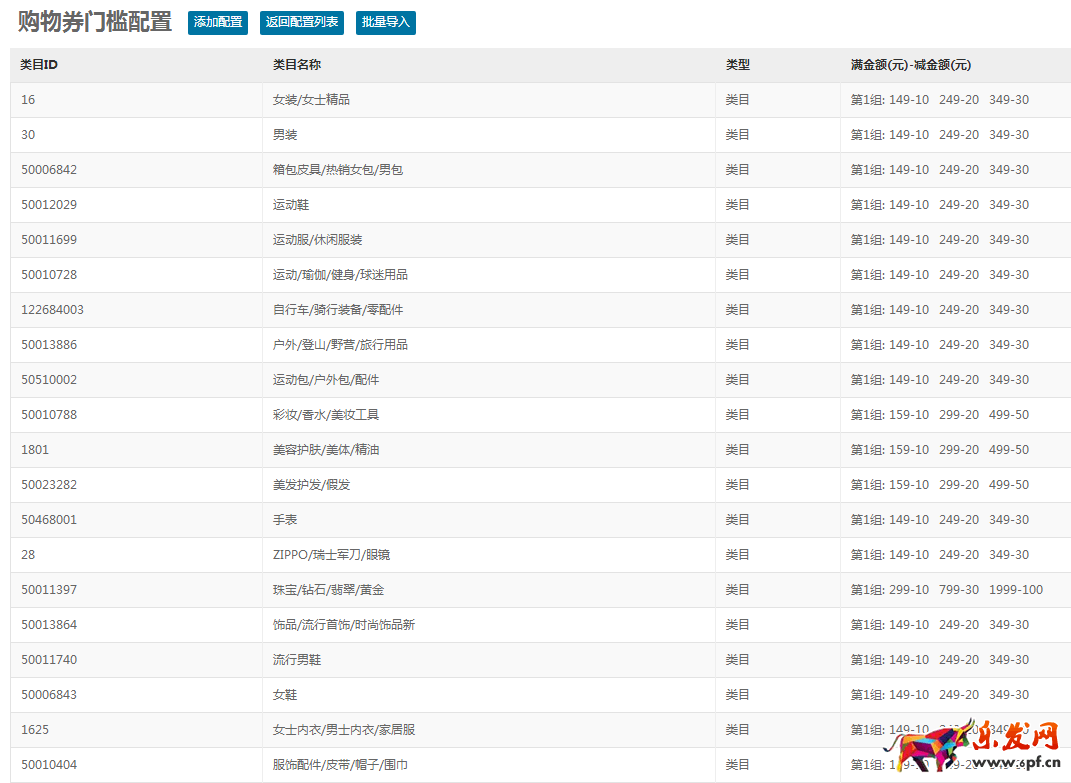Select the ZIPPO/瑞士军刀/眼镜 category name
The image size is (1071, 783).
point(324,555)
